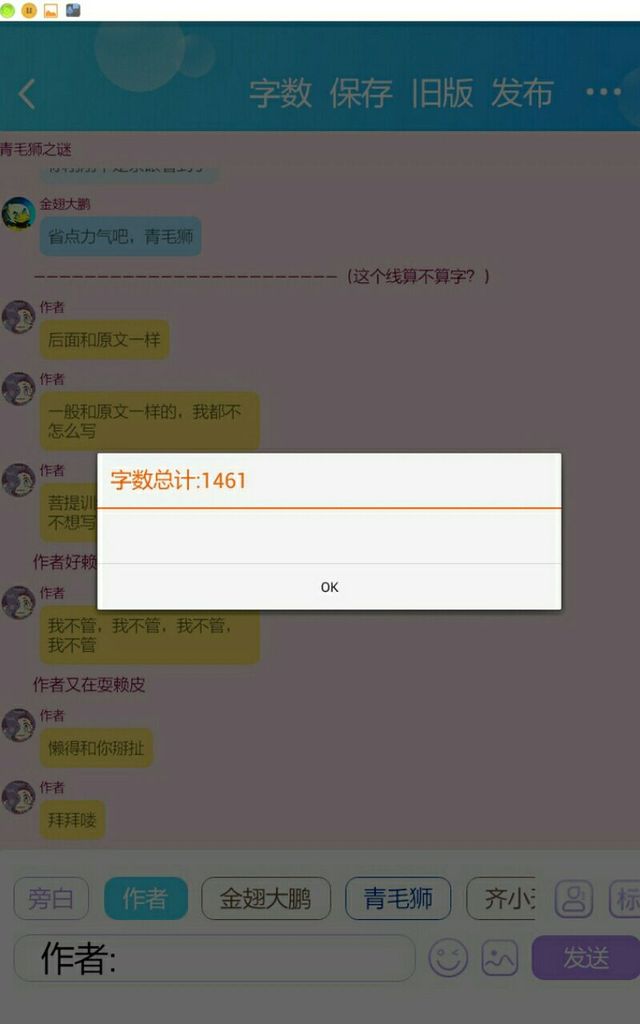Open the 字数 word count menu item

click(x=281, y=93)
